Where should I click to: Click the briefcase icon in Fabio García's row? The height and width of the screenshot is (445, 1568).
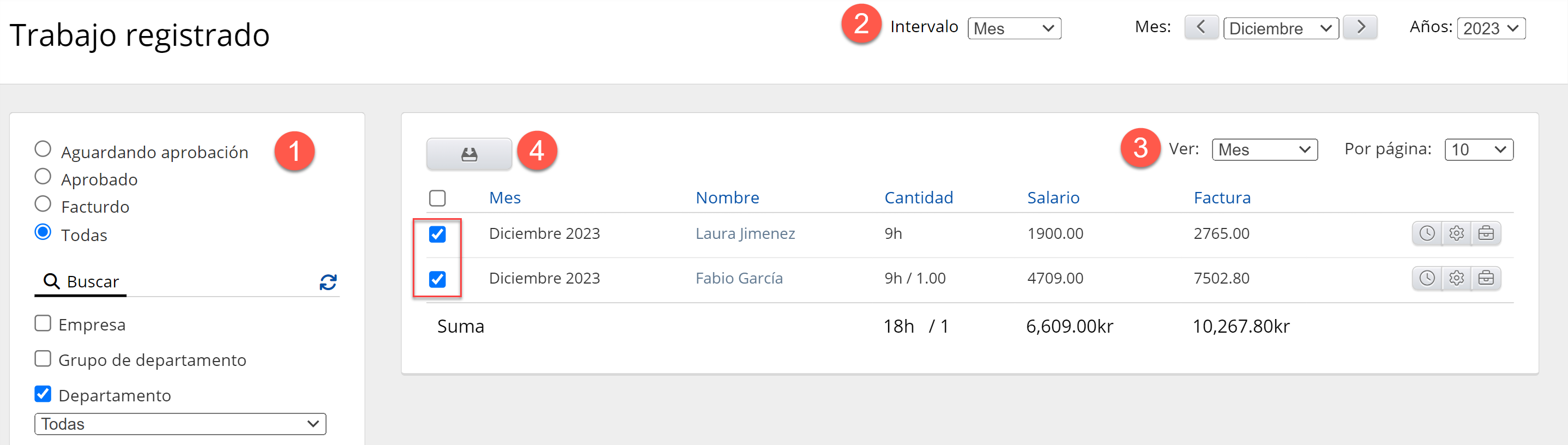[x=1486, y=278]
